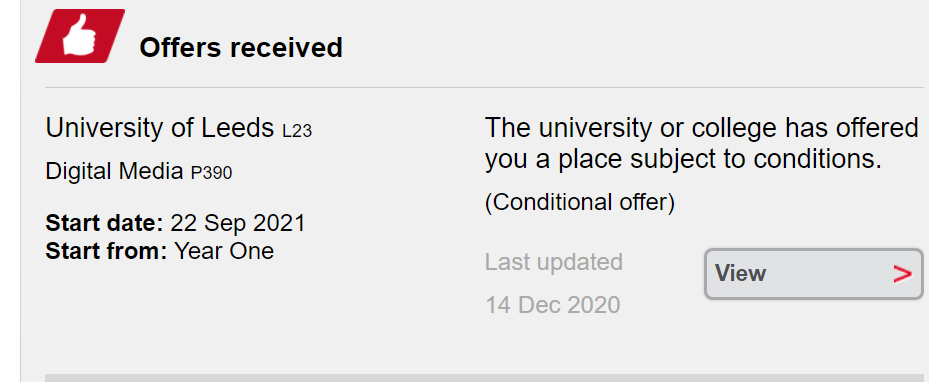The height and width of the screenshot is (382, 929).
Task: Click the divider line under Offers received
Action: tap(484, 88)
